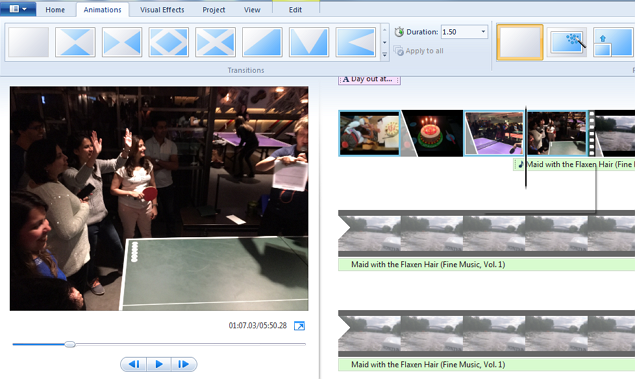Open the Movie Maker application menu button

17,9
